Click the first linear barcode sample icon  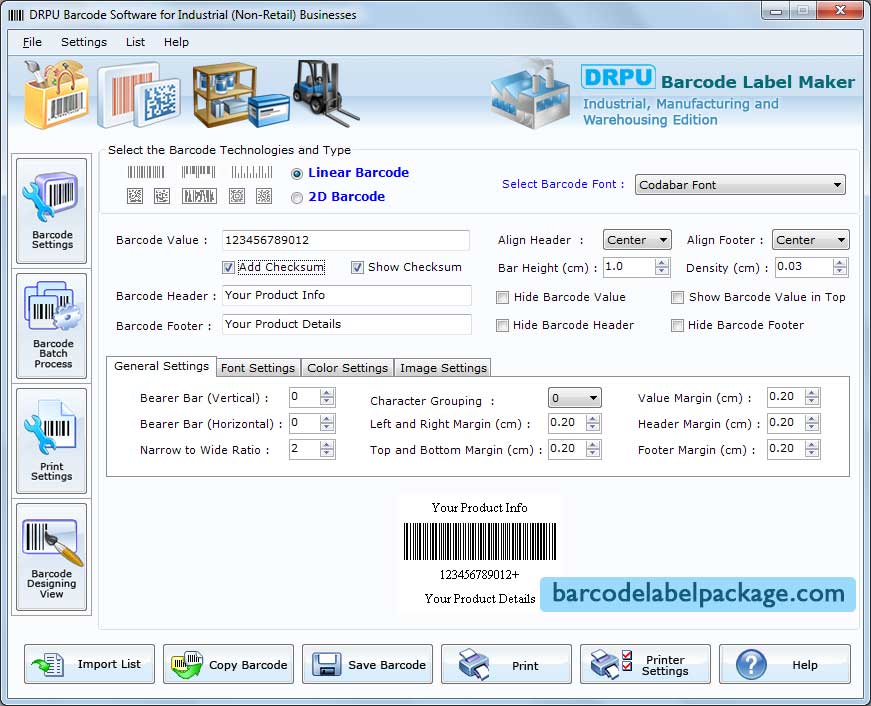click(146, 172)
